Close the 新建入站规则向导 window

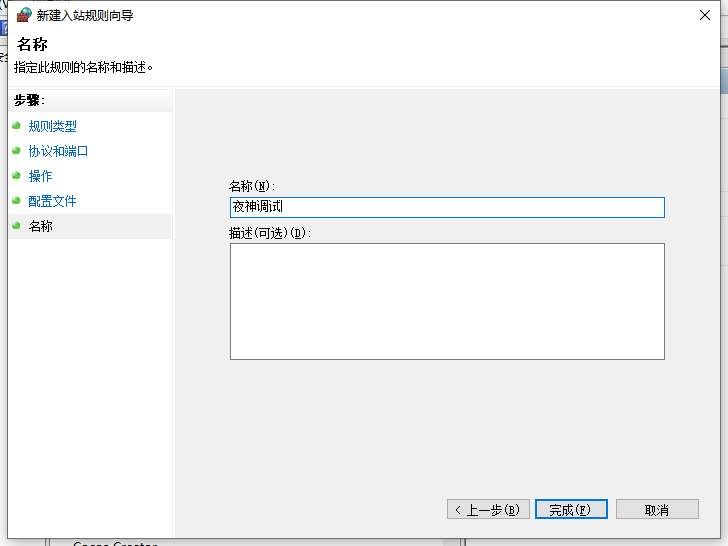(x=705, y=15)
